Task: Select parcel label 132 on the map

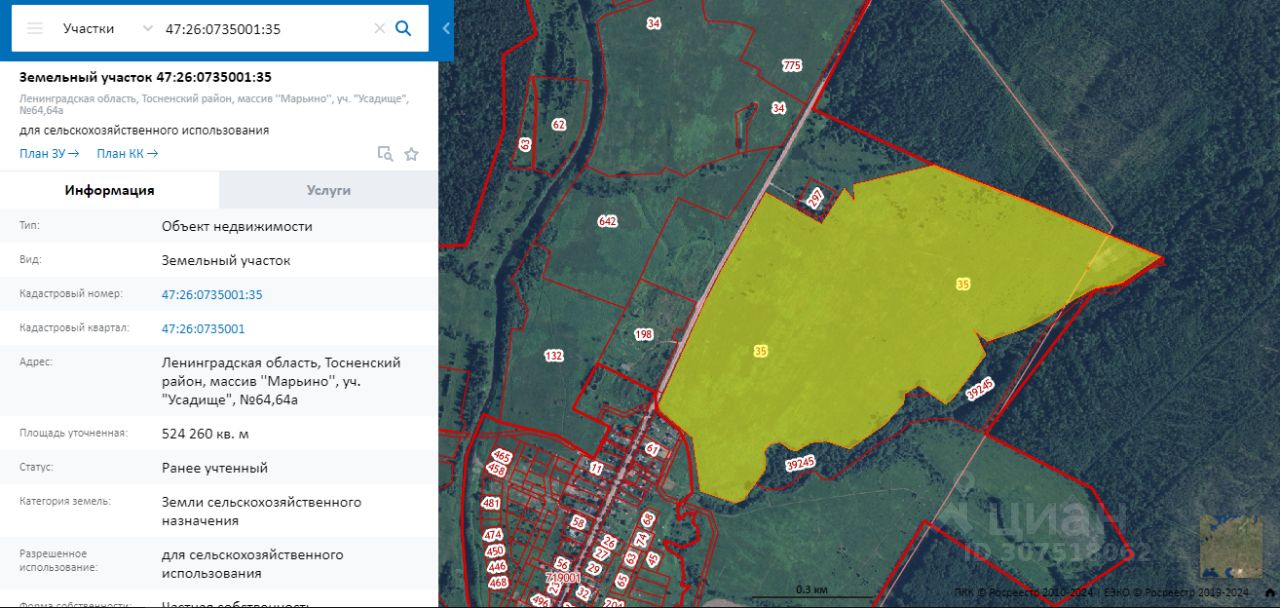Action: [554, 355]
